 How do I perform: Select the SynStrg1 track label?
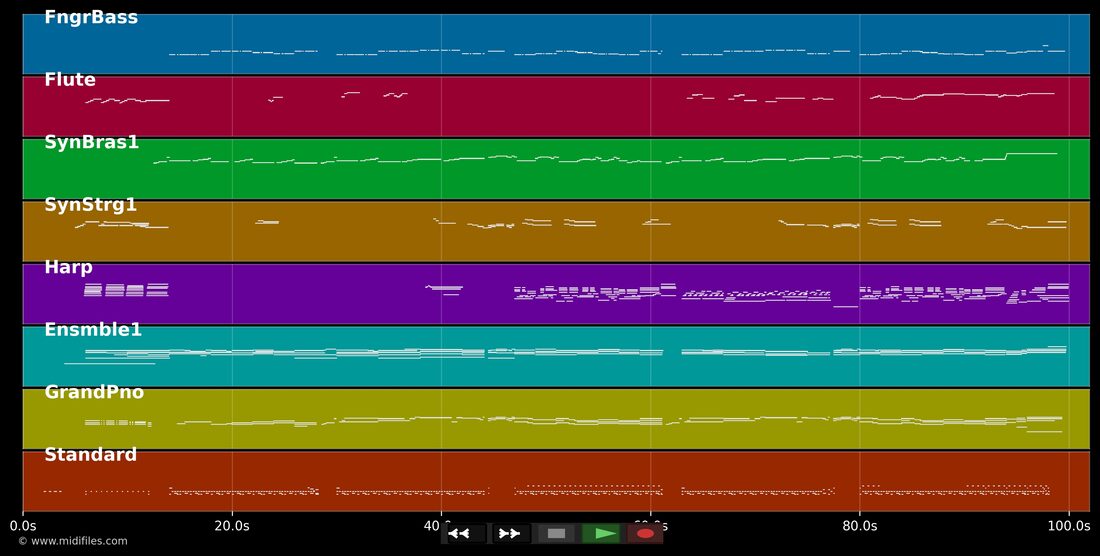90,205
